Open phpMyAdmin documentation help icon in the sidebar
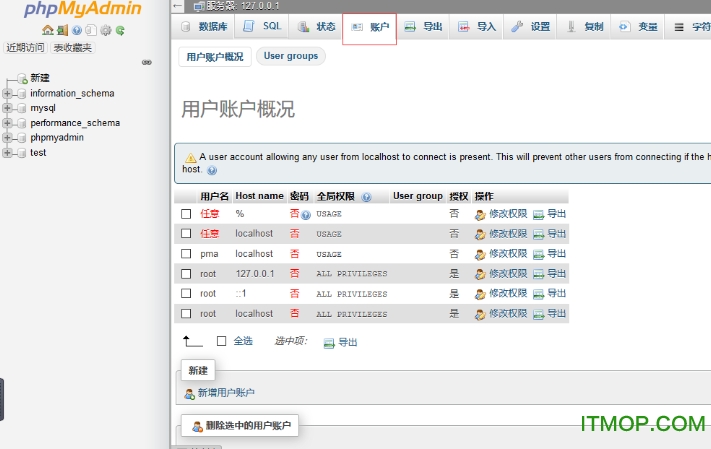711x449 pixels. click(x=77, y=30)
